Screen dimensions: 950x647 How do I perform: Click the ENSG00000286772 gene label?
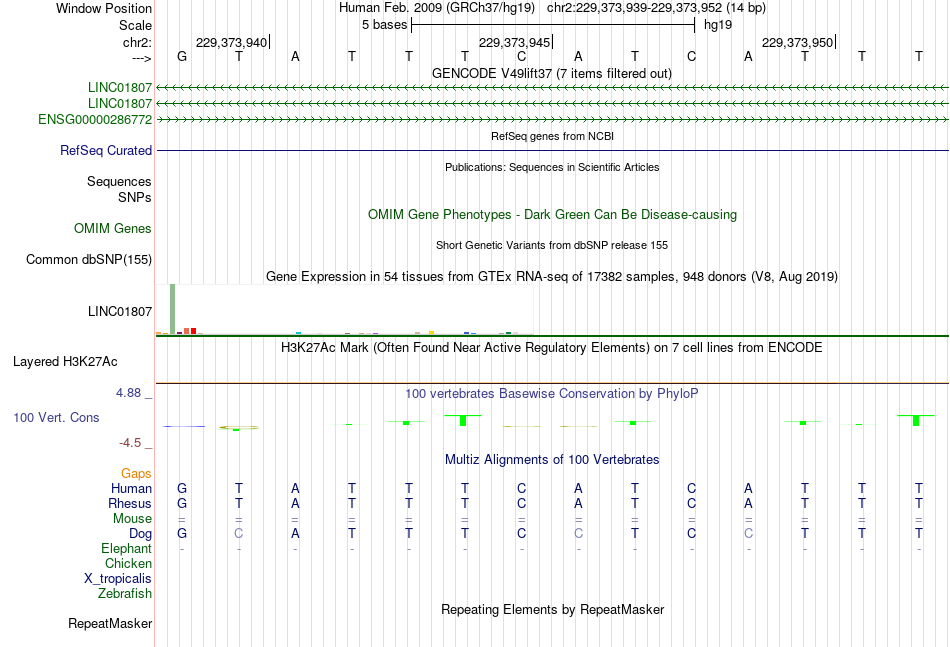[95, 119]
